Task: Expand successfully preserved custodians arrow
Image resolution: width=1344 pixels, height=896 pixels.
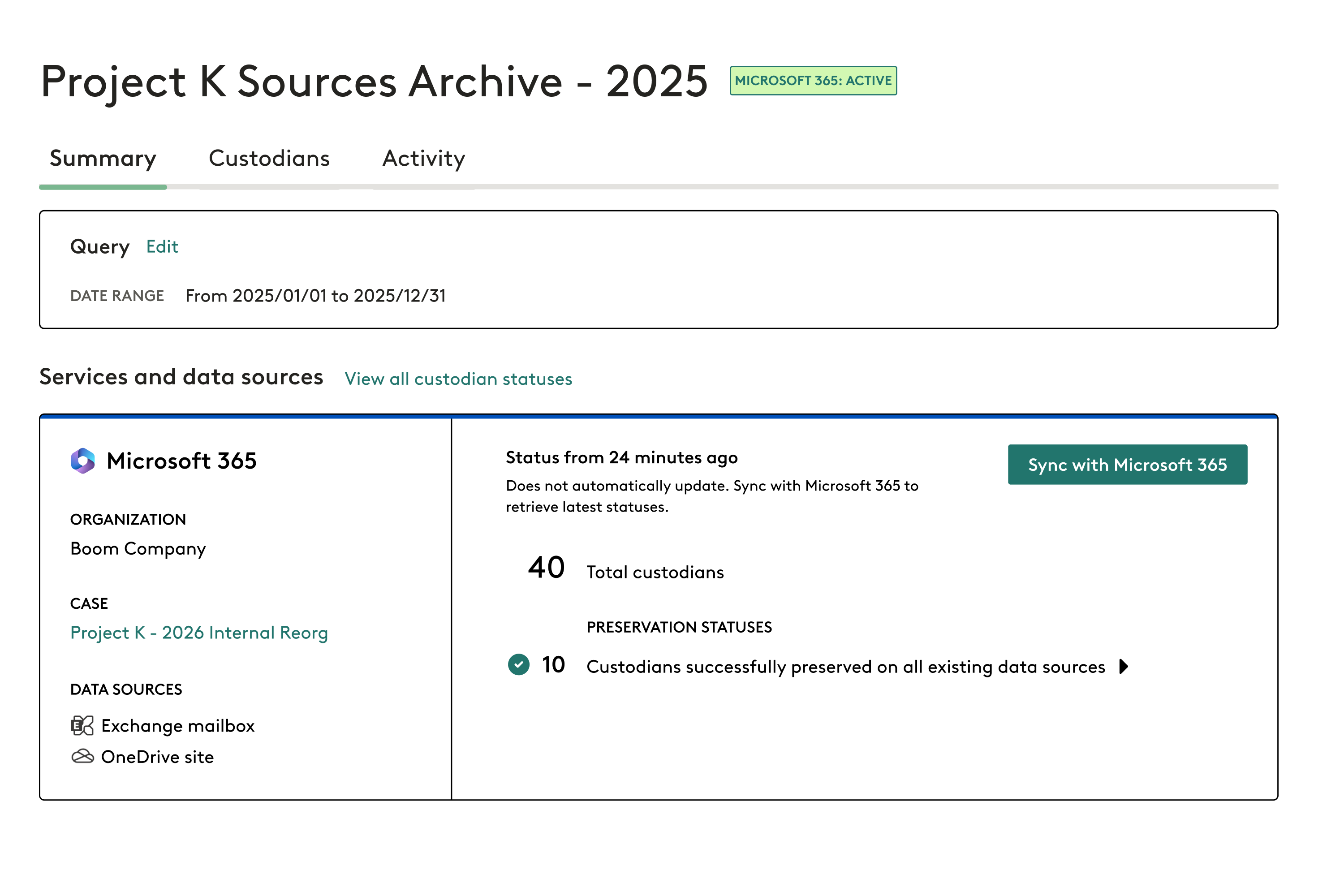Action: pyautogui.click(x=1124, y=666)
